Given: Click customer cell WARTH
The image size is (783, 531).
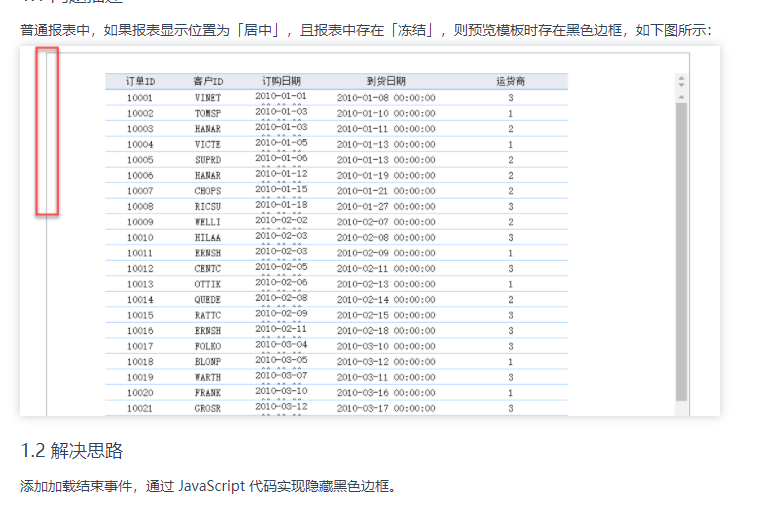Looking at the screenshot, I should 208,377.
